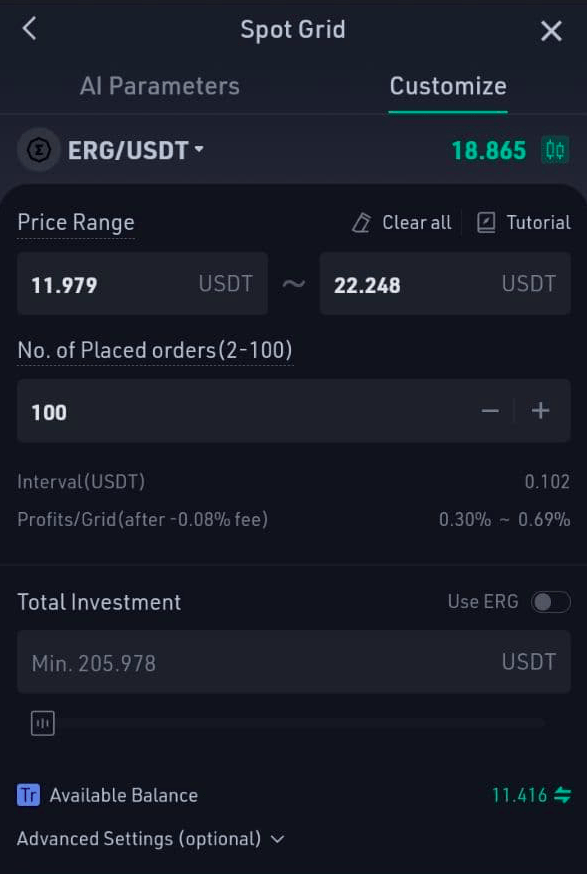Viewport: 587px width, 874px height.
Task: Increase placed orders with the plus button
Action: point(540,410)
